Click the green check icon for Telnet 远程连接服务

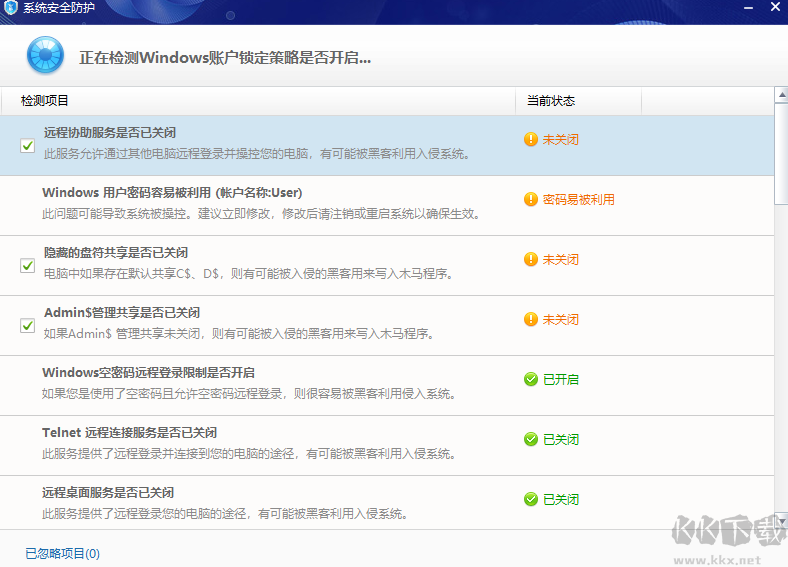click(x=531, y=440)
